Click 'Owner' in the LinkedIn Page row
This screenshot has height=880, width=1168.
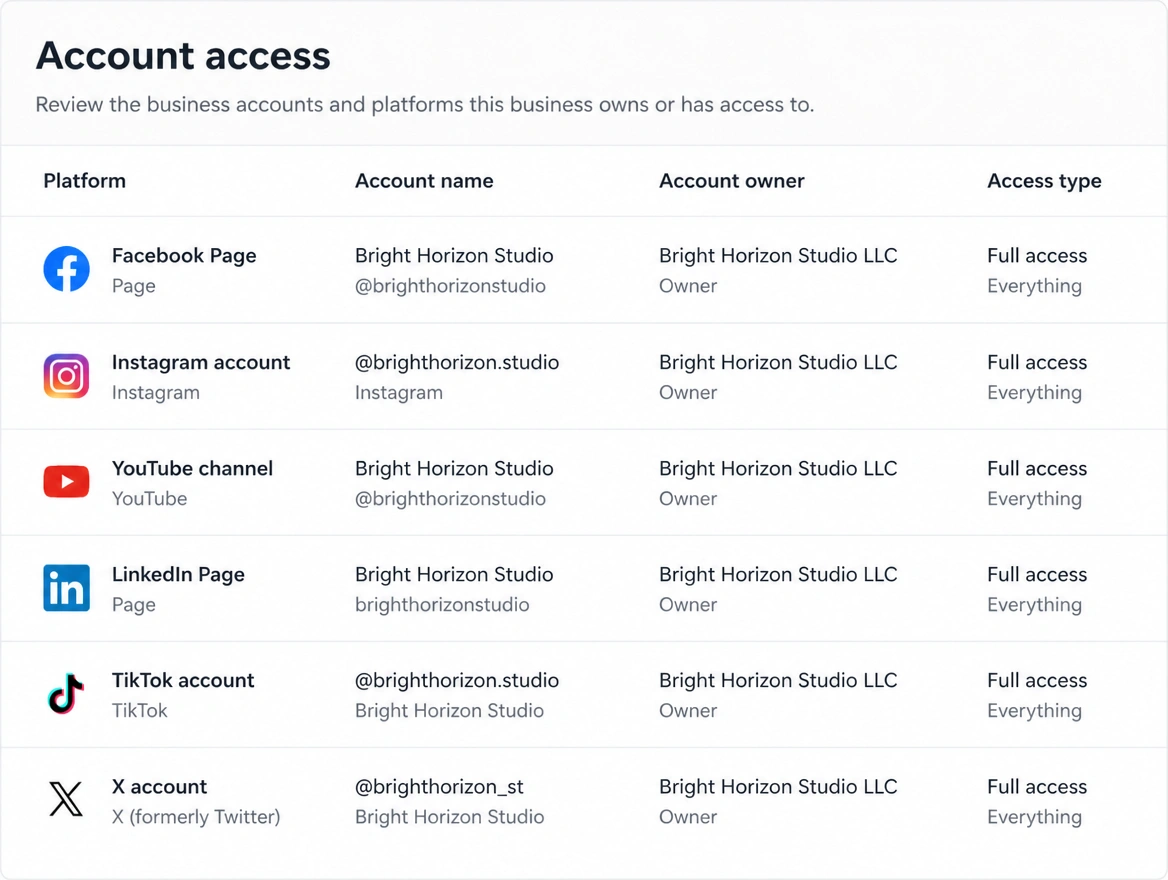coord(688,605)
